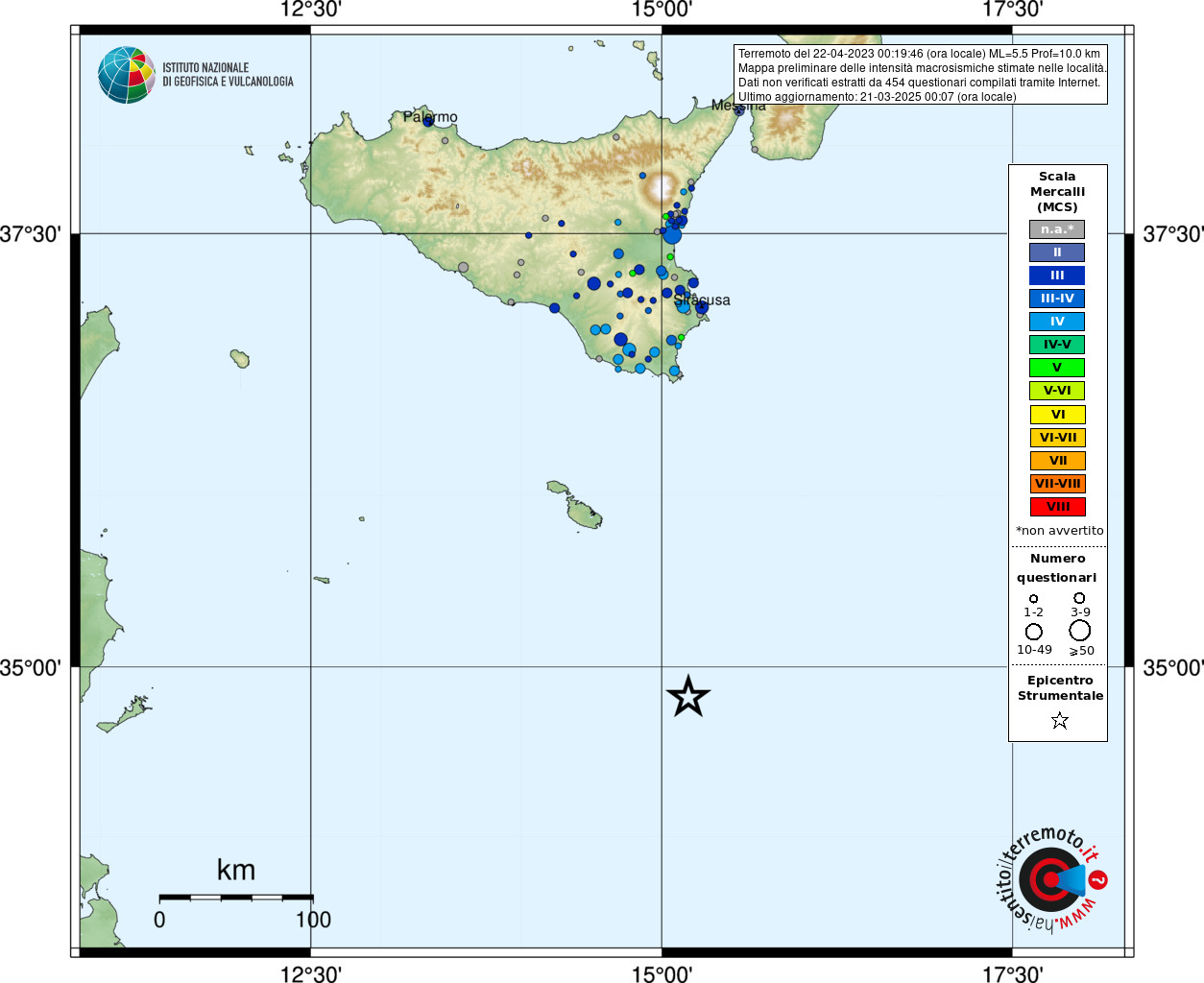Click the 3-9 questionnaire circle symbol

pyautogui.click(x=1079, y=598)
